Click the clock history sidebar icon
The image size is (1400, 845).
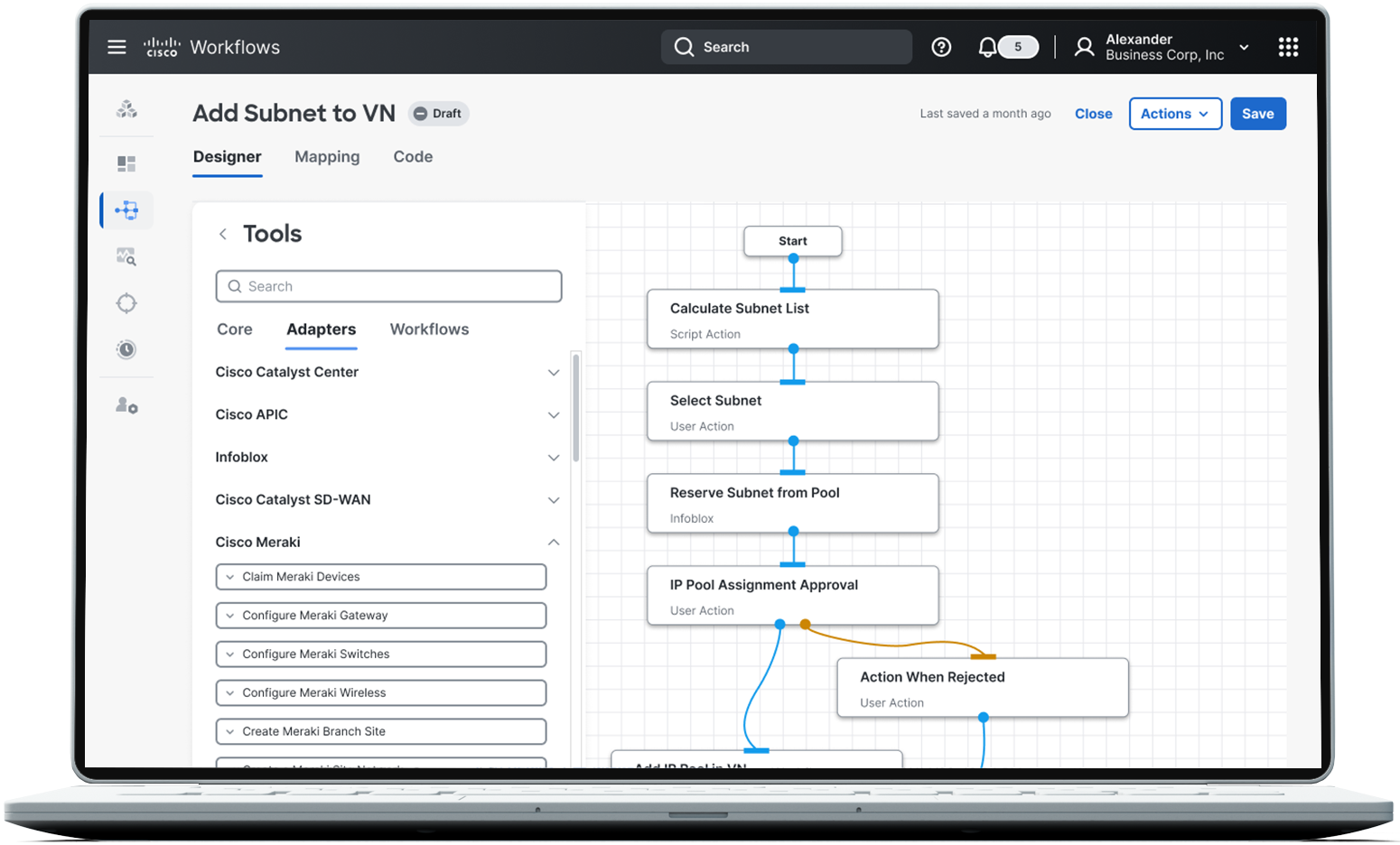point(126,349)
